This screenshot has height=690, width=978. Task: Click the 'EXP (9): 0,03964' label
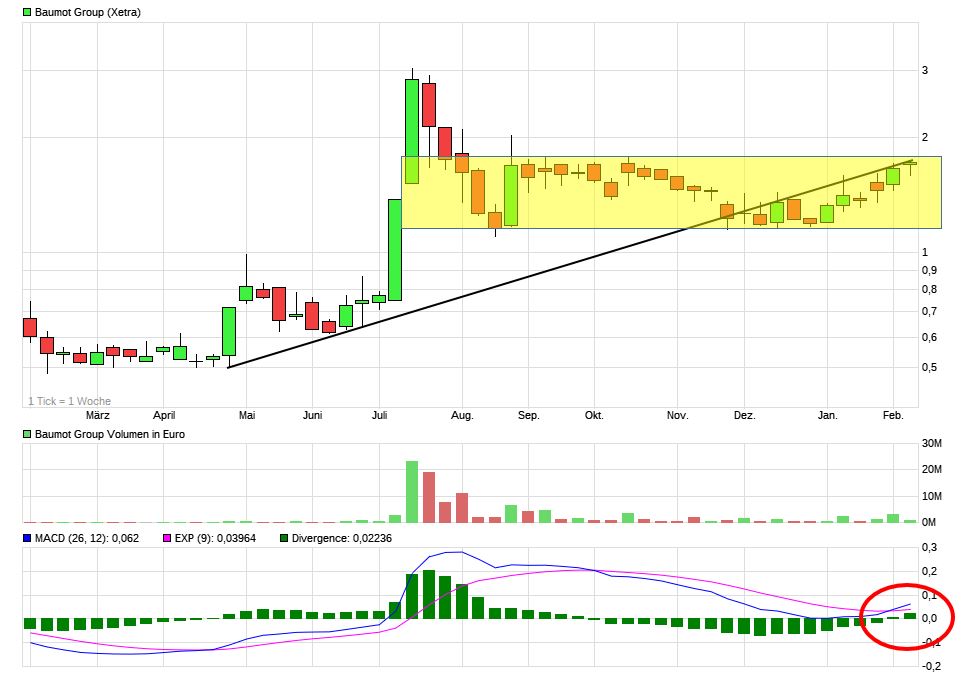pos(215,538)
